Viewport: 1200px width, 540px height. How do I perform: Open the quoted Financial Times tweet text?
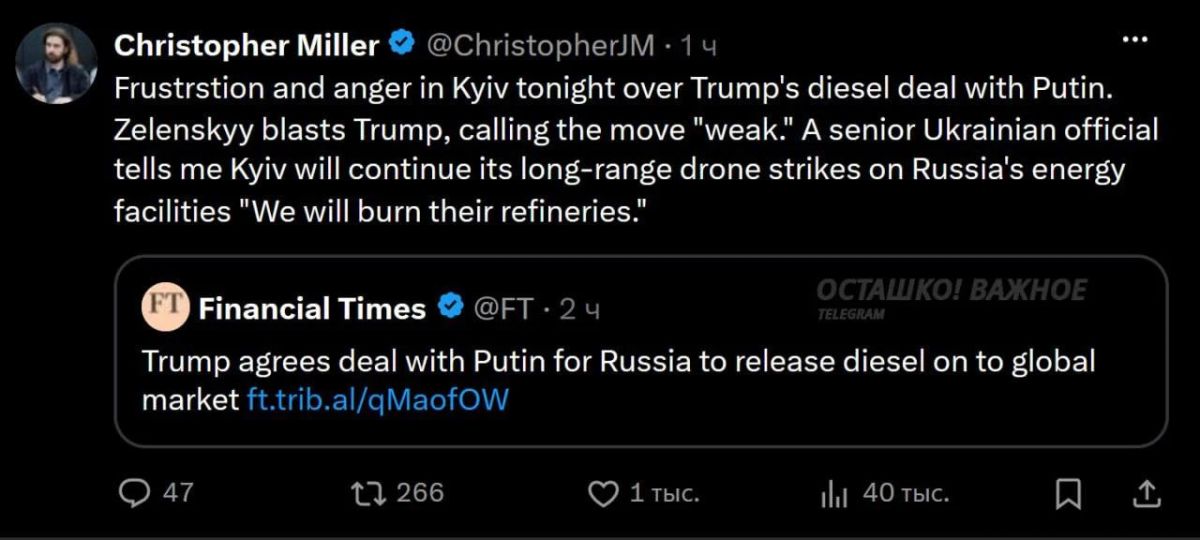(619, 380)
